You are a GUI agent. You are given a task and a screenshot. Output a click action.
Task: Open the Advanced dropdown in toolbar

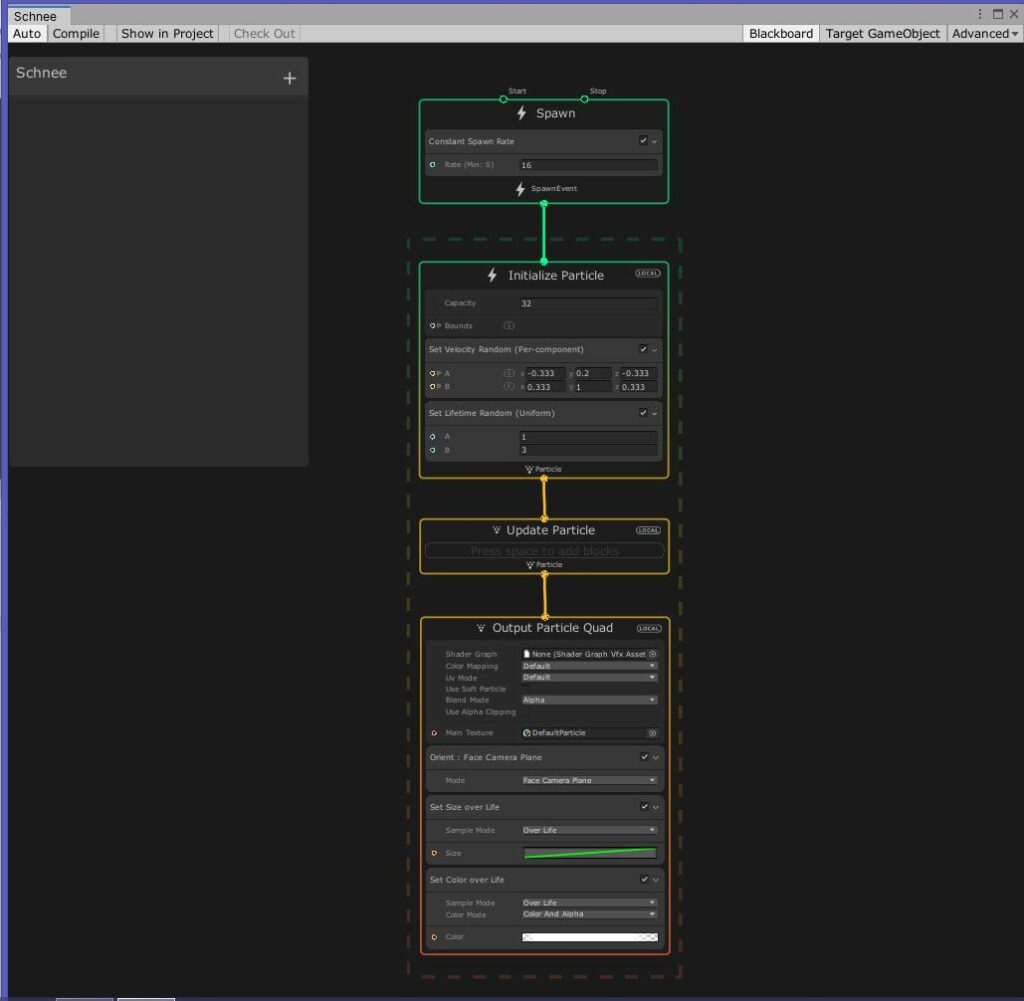tap(985, 33)
